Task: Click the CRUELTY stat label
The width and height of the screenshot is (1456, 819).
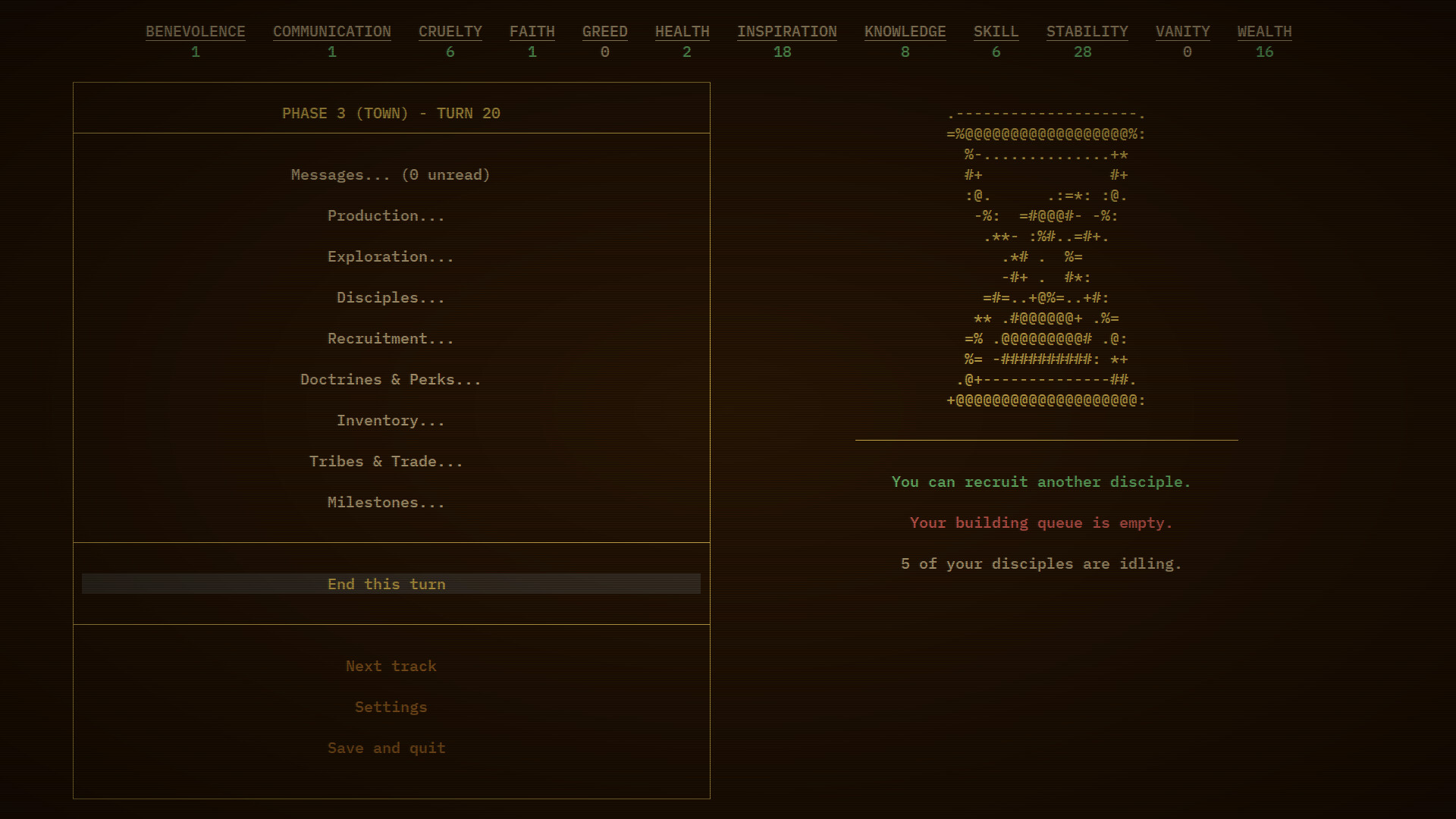Action: click(450, 32)
